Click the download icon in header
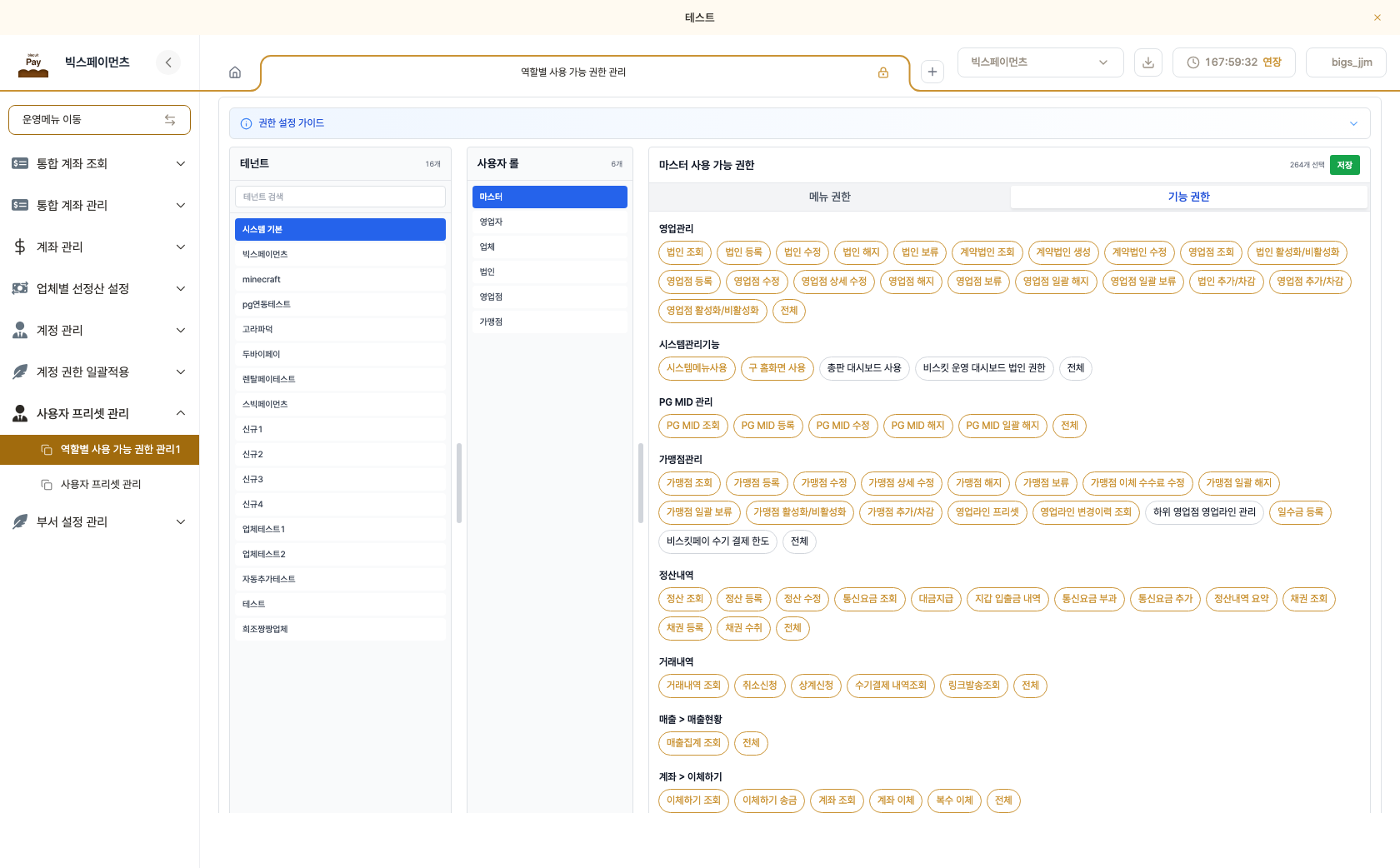The image size is (1400, 868). [x=1148, y=62]
